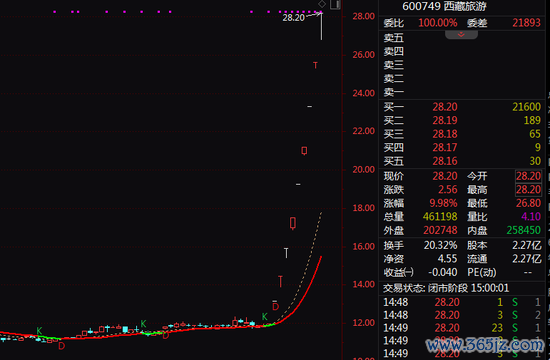Click the PE(动) label

pos(482,272)
